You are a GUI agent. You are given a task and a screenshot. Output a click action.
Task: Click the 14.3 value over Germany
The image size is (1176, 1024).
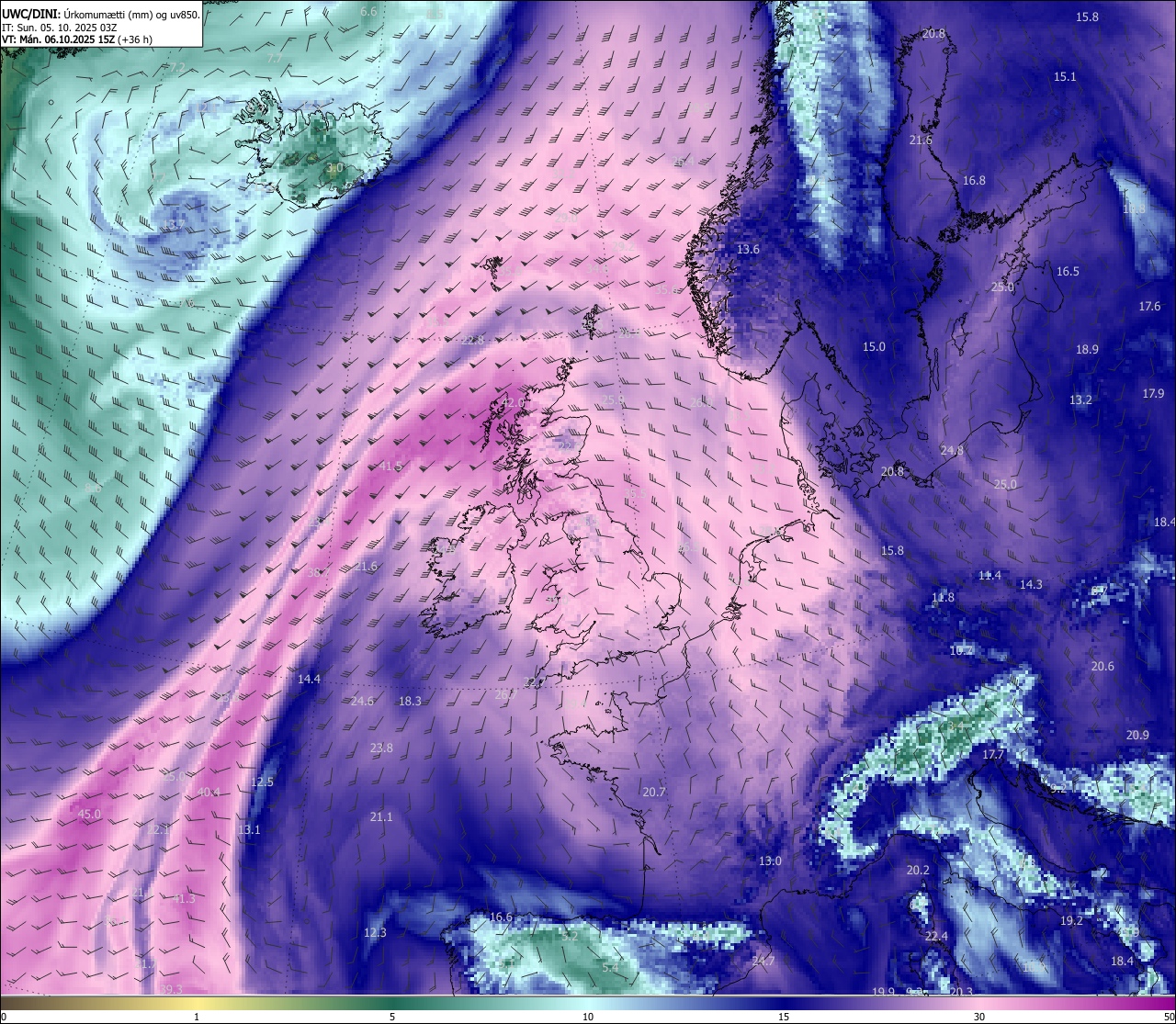(1031, 585)
